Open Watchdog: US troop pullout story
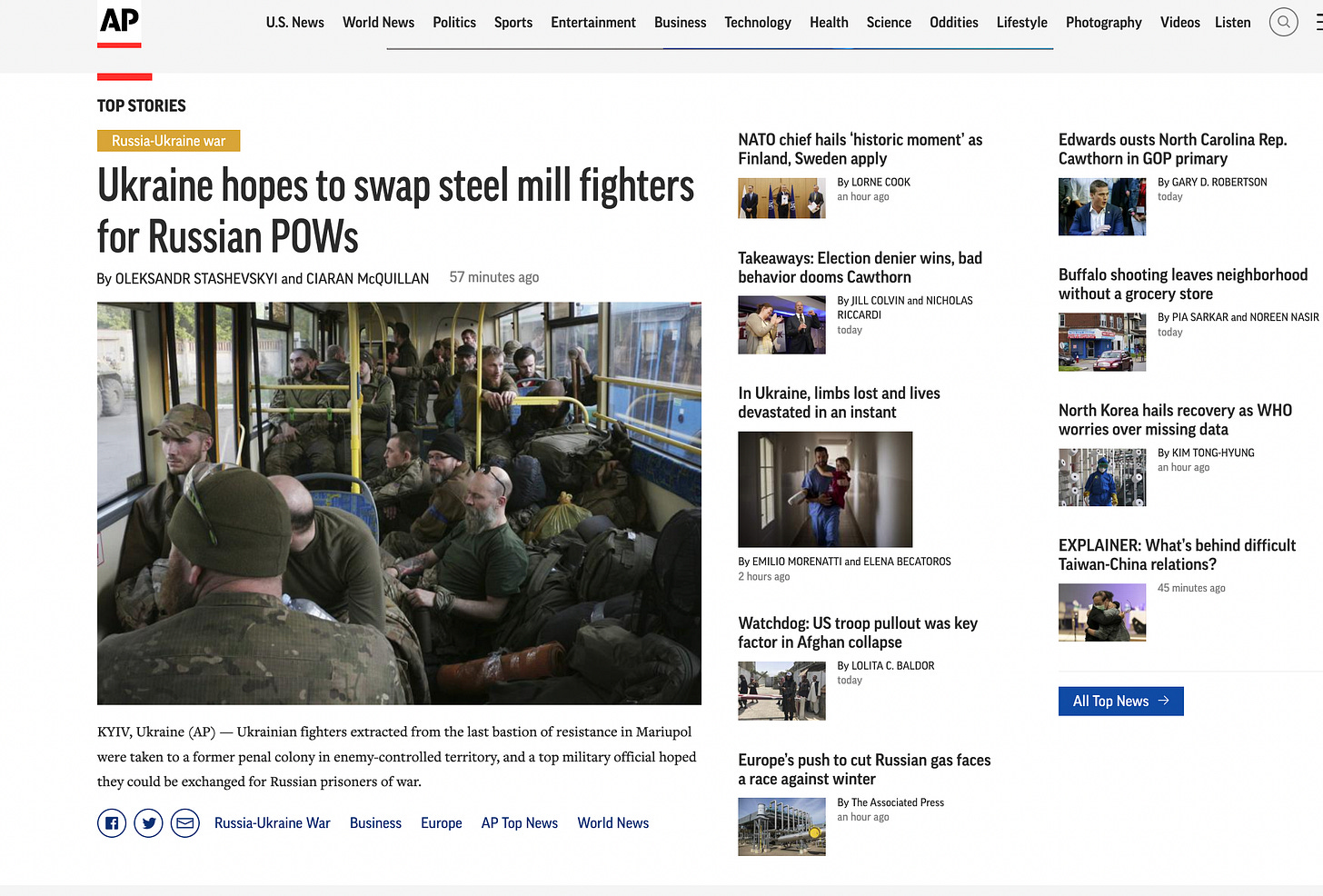The width and height of the screenshot is (1323, 896). [x=858, y=632]
